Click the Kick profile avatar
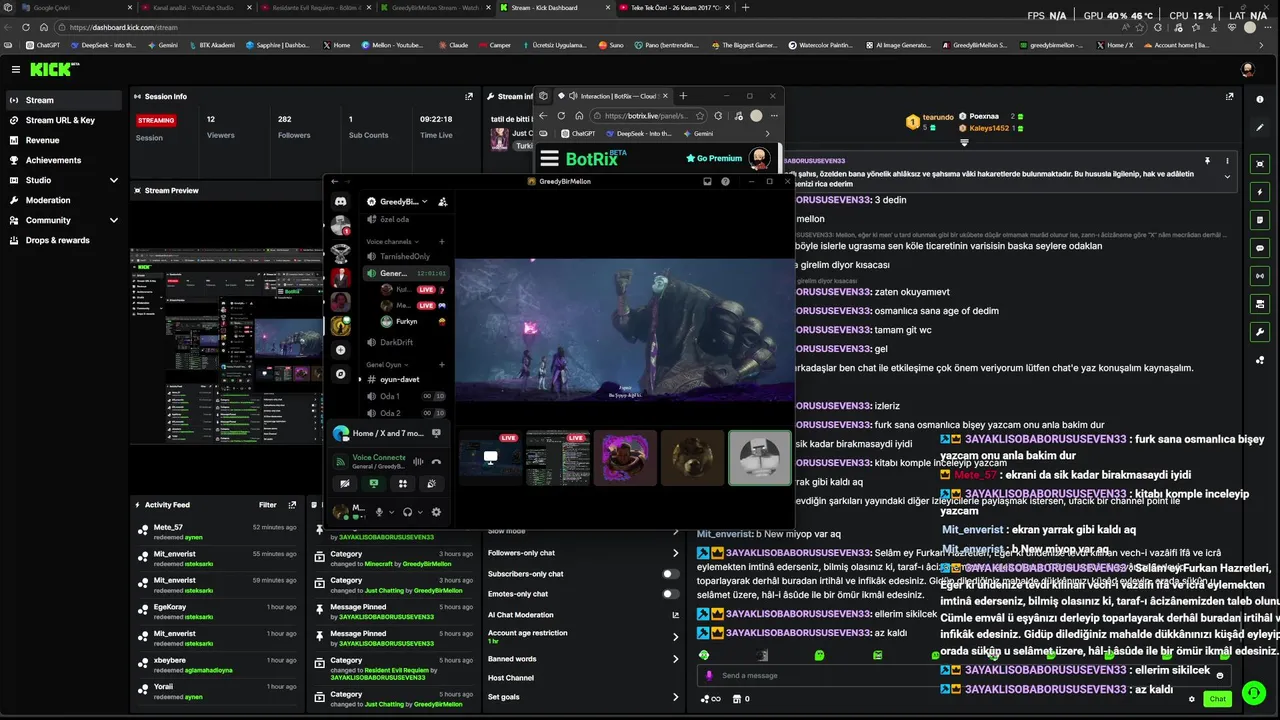1280x720 pixels. [x=1248, y=69]
